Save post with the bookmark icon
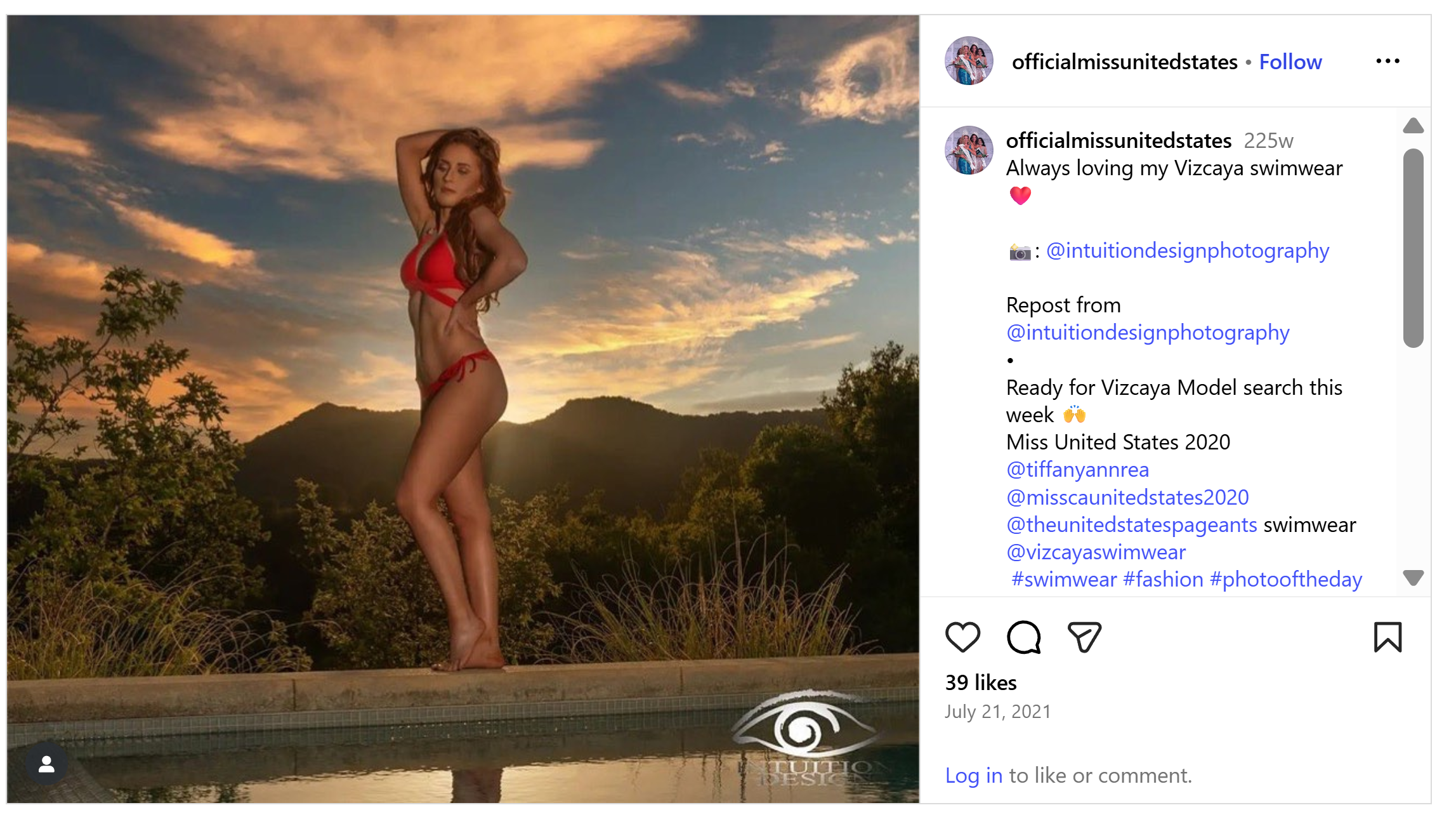The image size is (1456, 817). pyautogui.click(x=1387, y=637)
